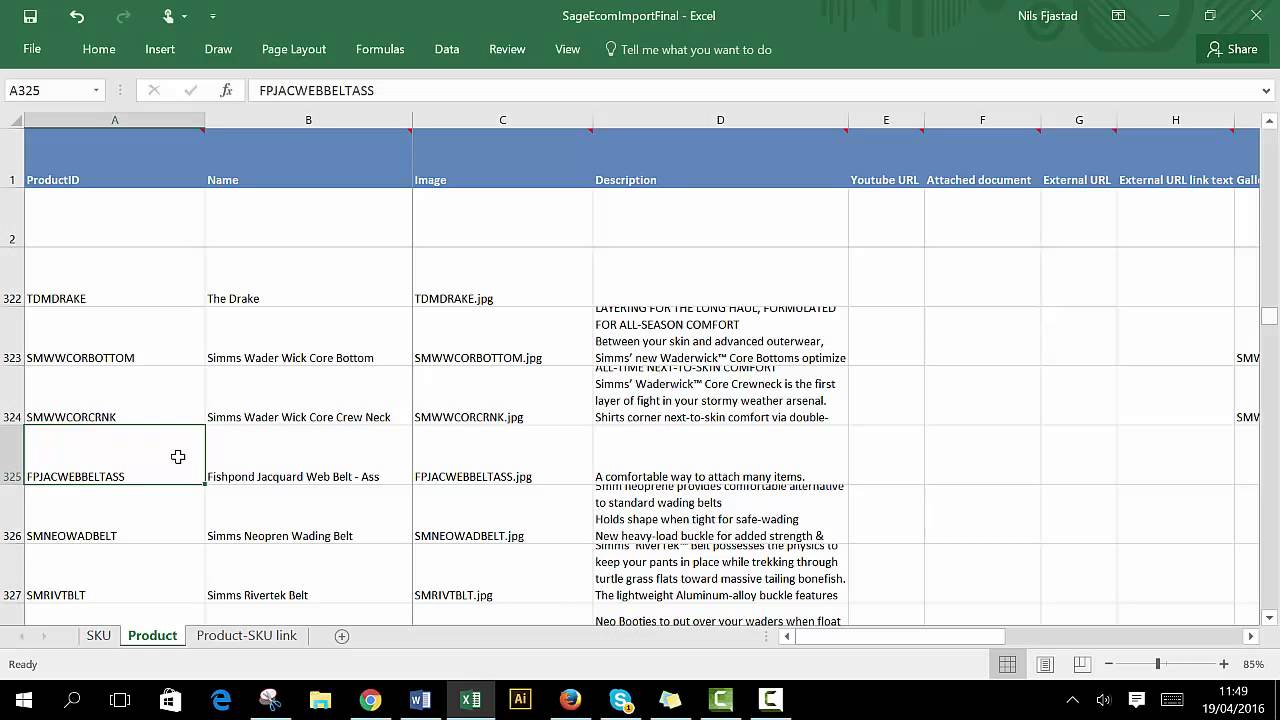Select cell SMWWCORCRNK.jpg
1280x720 pixels.
502,395
